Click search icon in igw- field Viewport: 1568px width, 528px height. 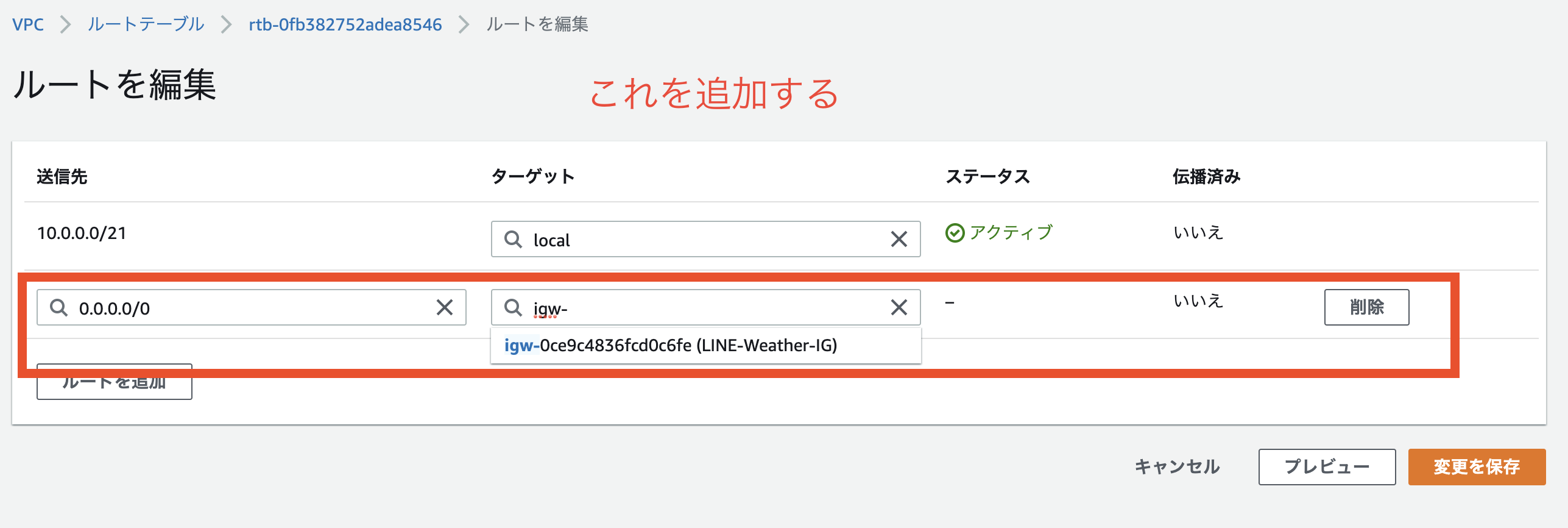[x=513, y=307]
